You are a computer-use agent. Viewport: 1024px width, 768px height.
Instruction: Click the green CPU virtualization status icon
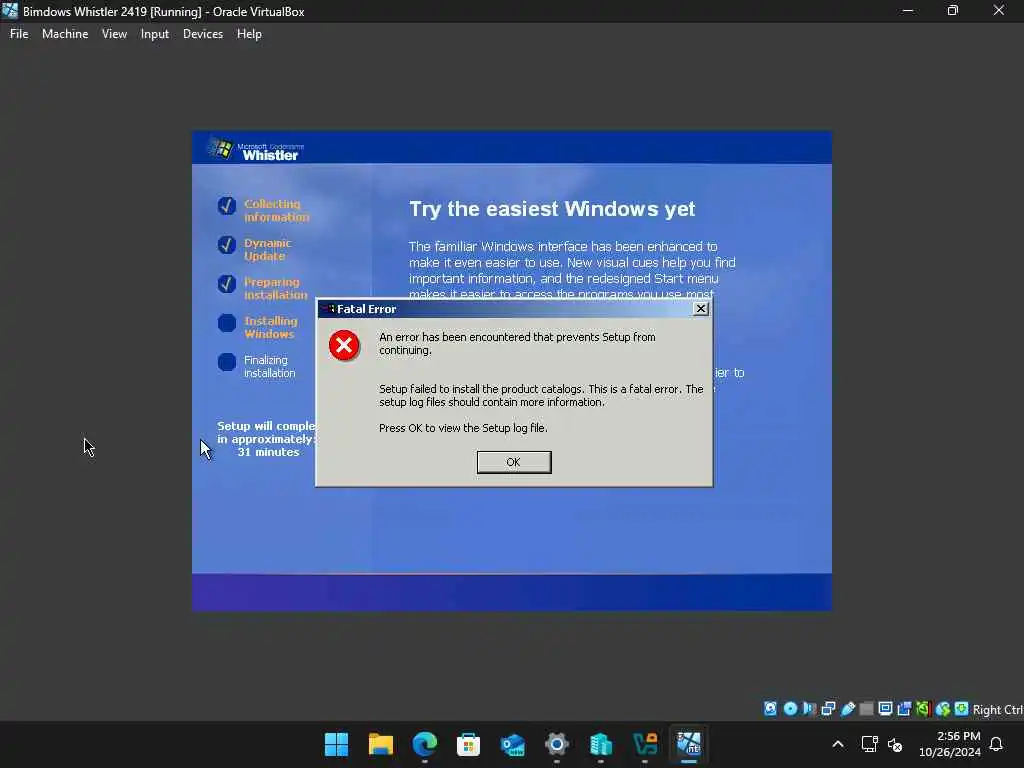(x=923, y=709)
